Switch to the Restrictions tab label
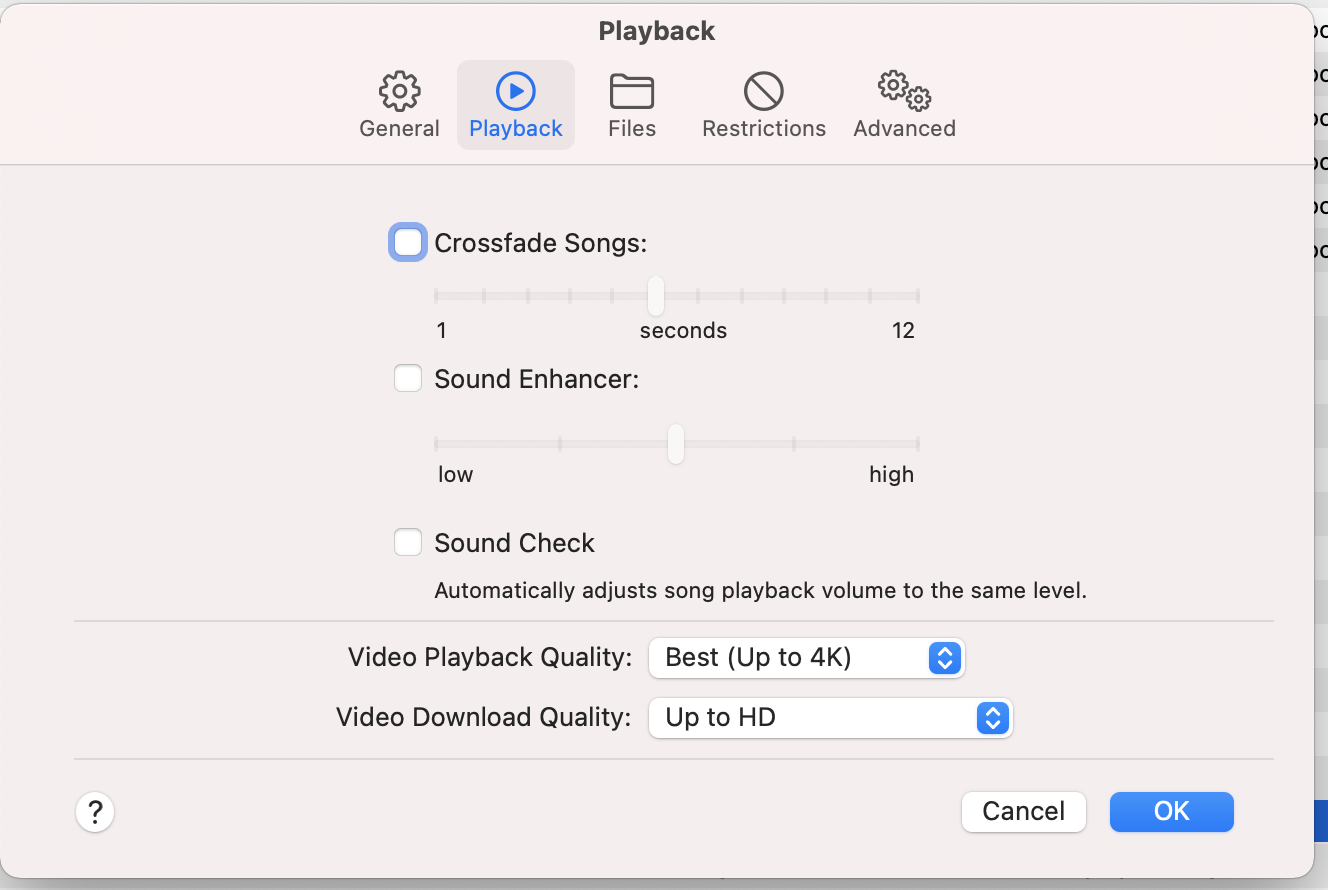The image size is (1328, 890). point(764,129)
